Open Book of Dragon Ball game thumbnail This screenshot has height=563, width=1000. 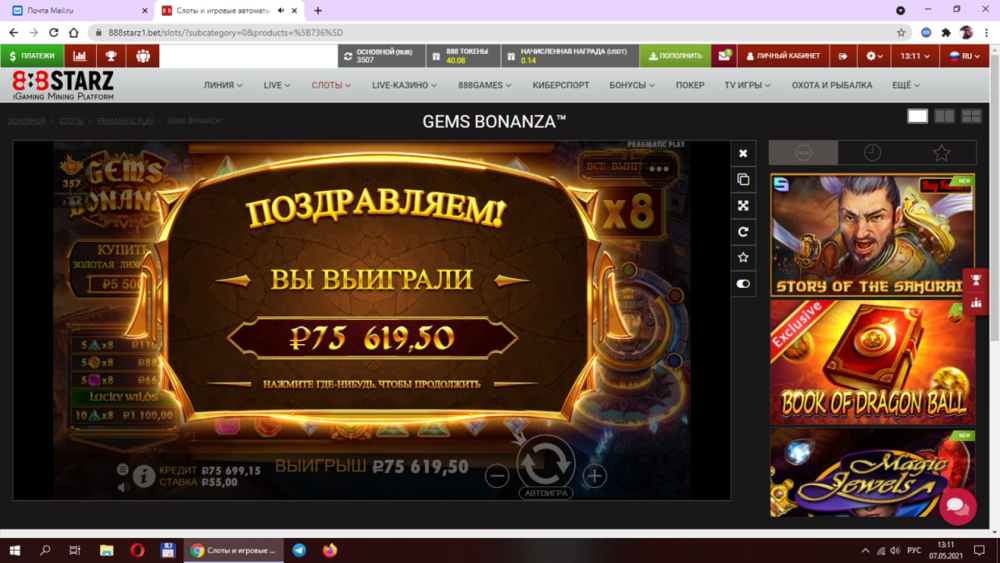(872, 362)
